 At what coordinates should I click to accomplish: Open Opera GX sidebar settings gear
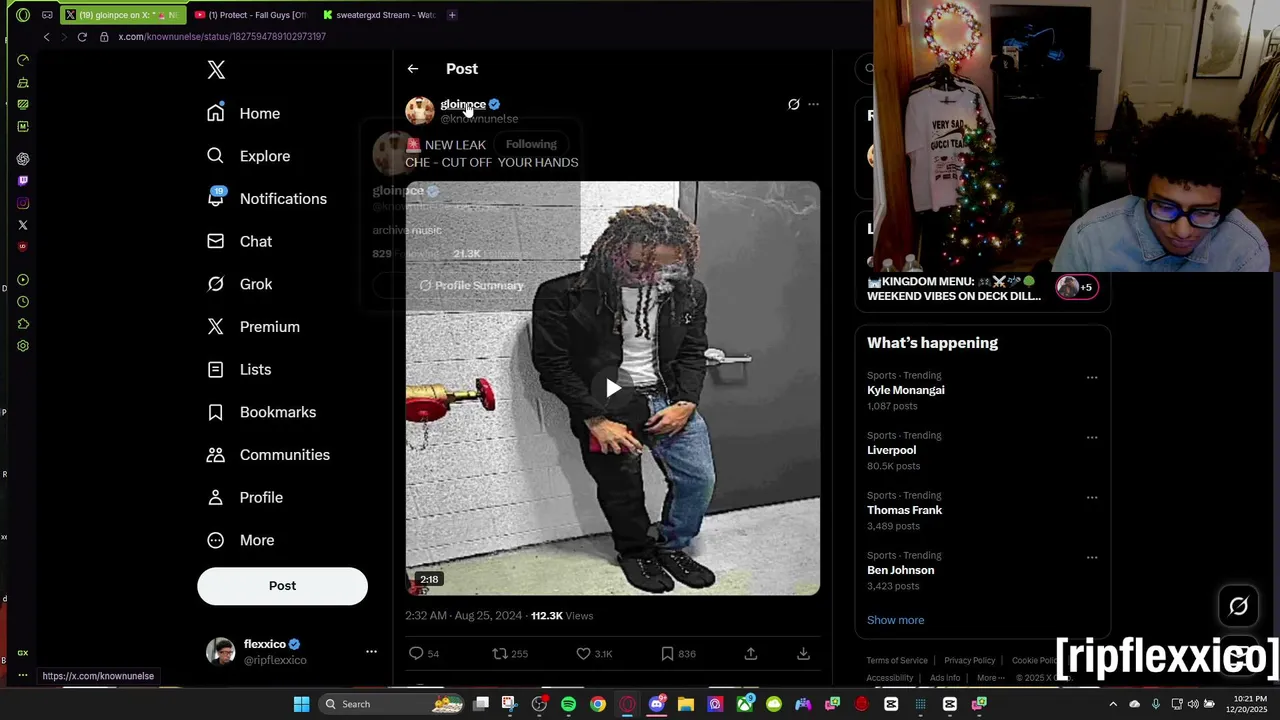coord(23,346)
